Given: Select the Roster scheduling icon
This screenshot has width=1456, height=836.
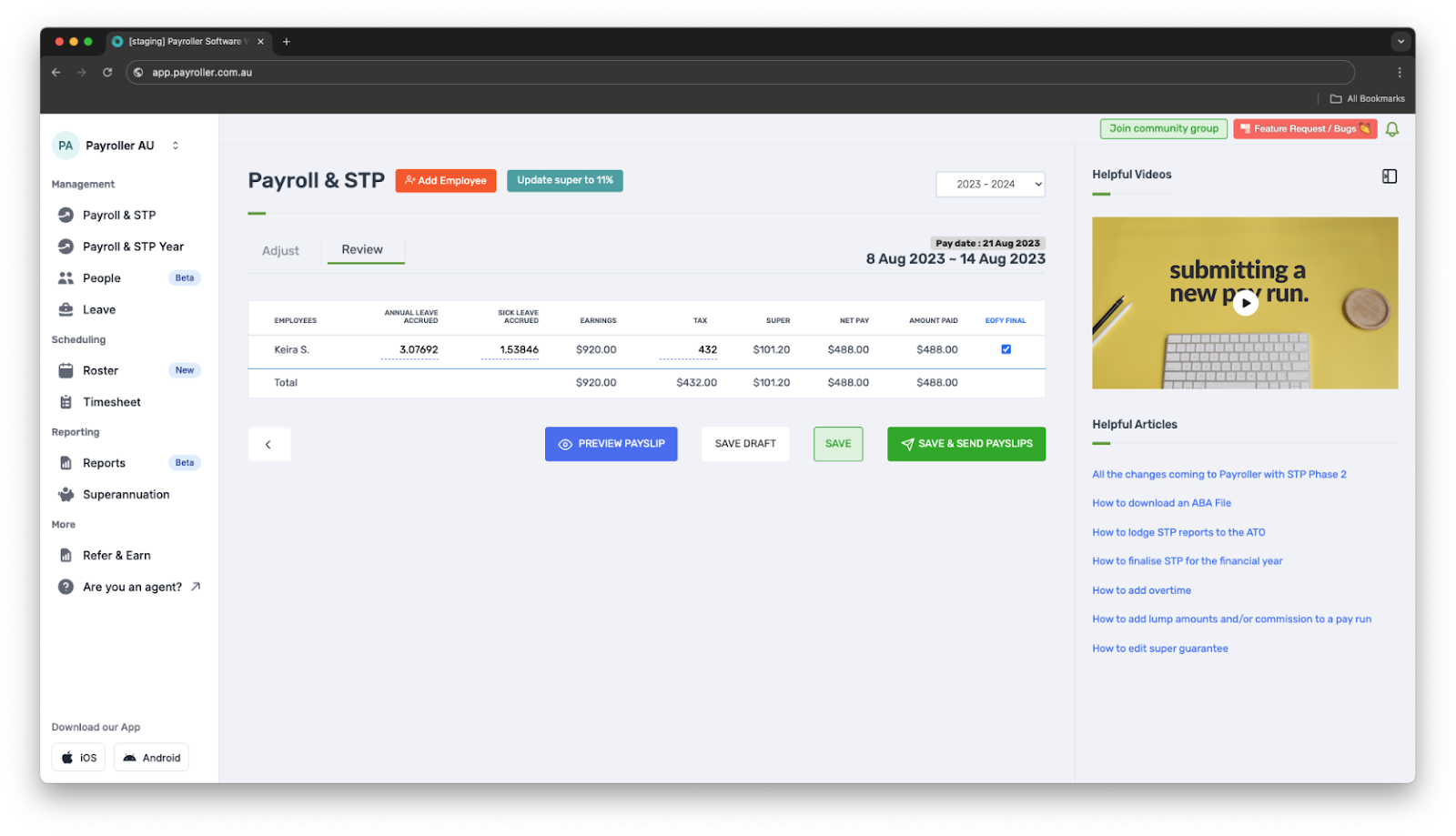Looking at the screenshot, I should point(66,370).
